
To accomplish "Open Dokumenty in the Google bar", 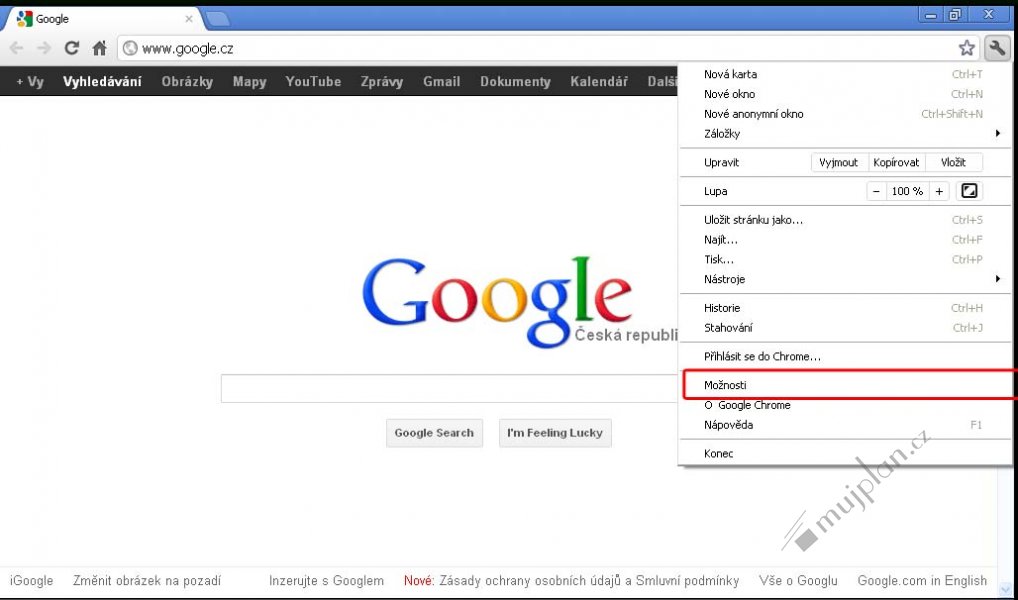I will [x=515, y=82].
